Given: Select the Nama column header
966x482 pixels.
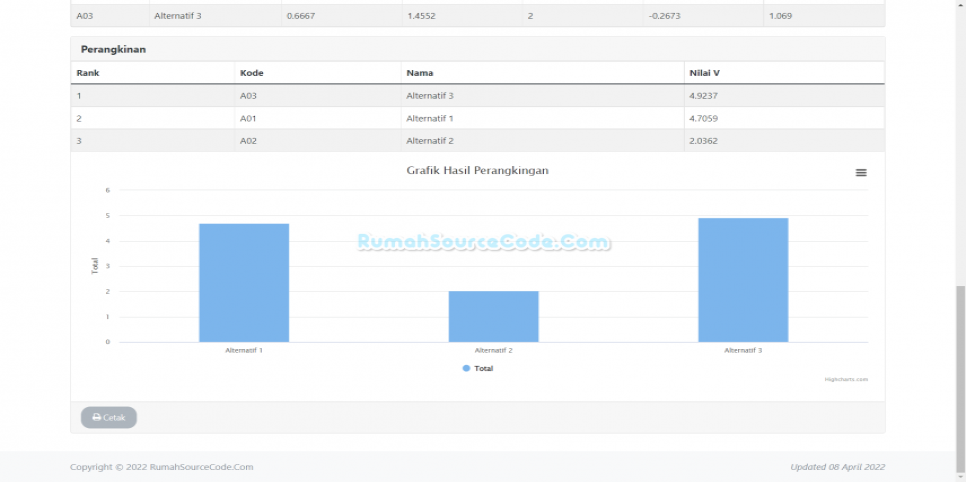Looking at the screenshot, I should (x=420, y=73).
